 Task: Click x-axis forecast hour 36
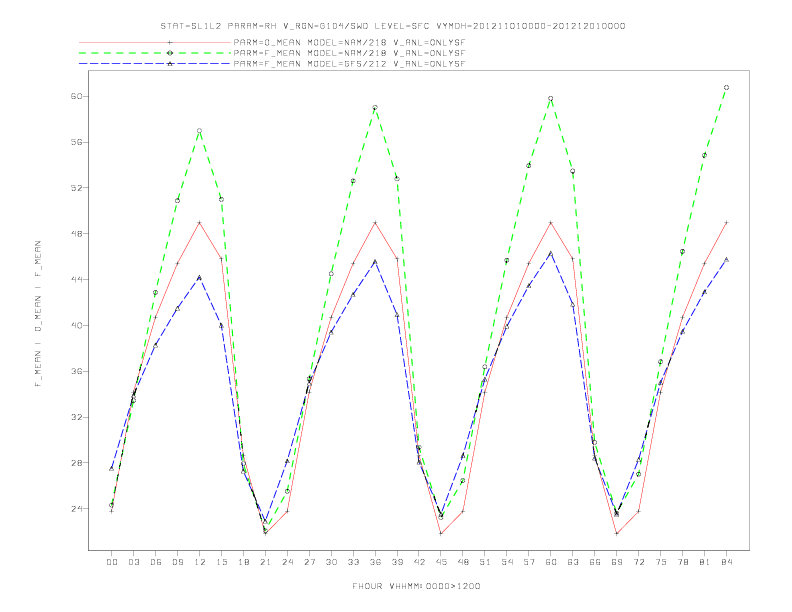tap(375, 562)
